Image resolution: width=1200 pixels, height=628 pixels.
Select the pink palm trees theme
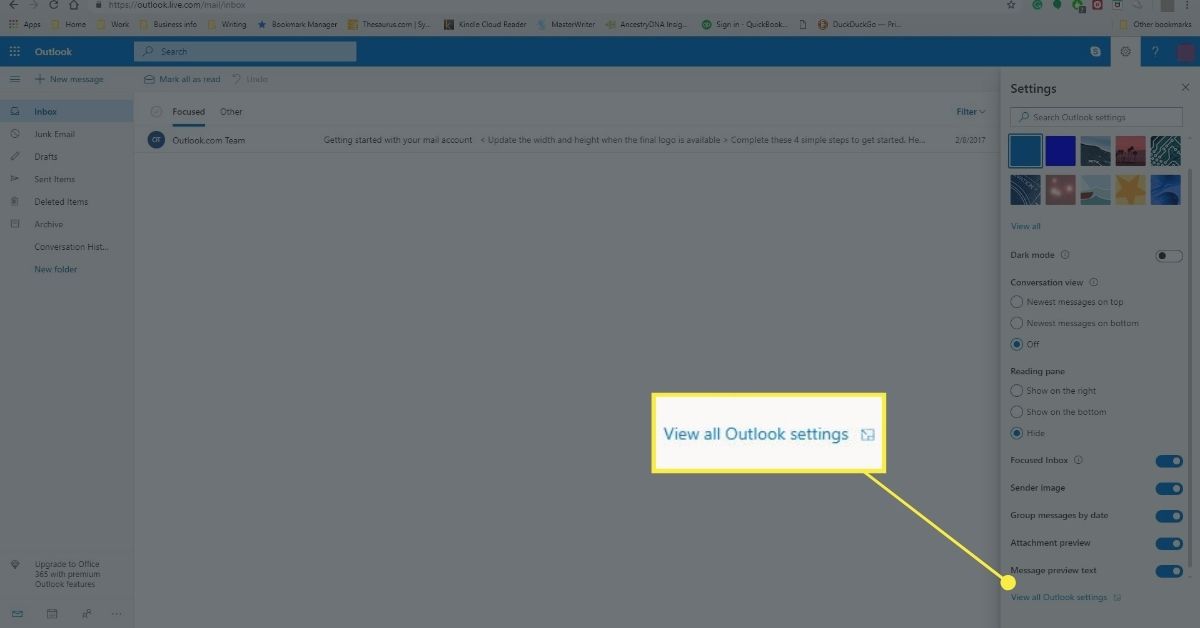(1131, 151)
